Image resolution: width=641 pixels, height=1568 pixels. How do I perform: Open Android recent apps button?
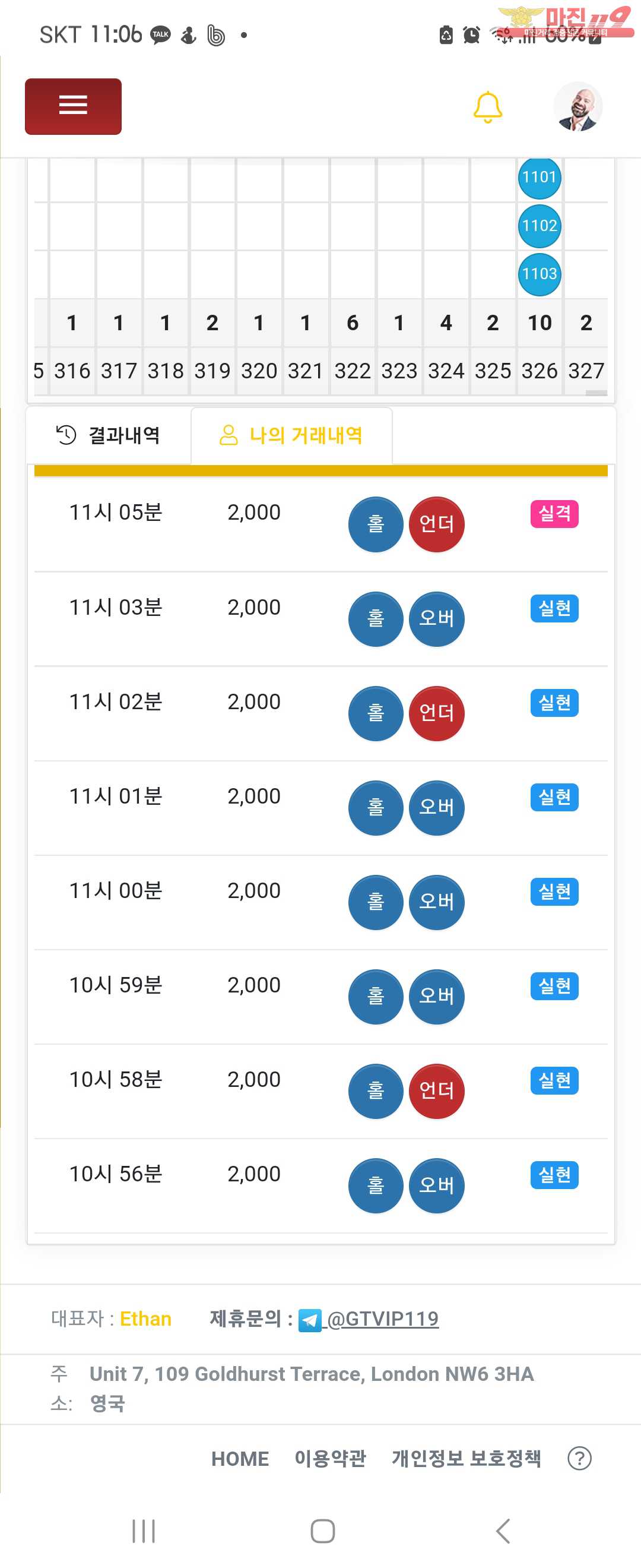coord(144,1531)
